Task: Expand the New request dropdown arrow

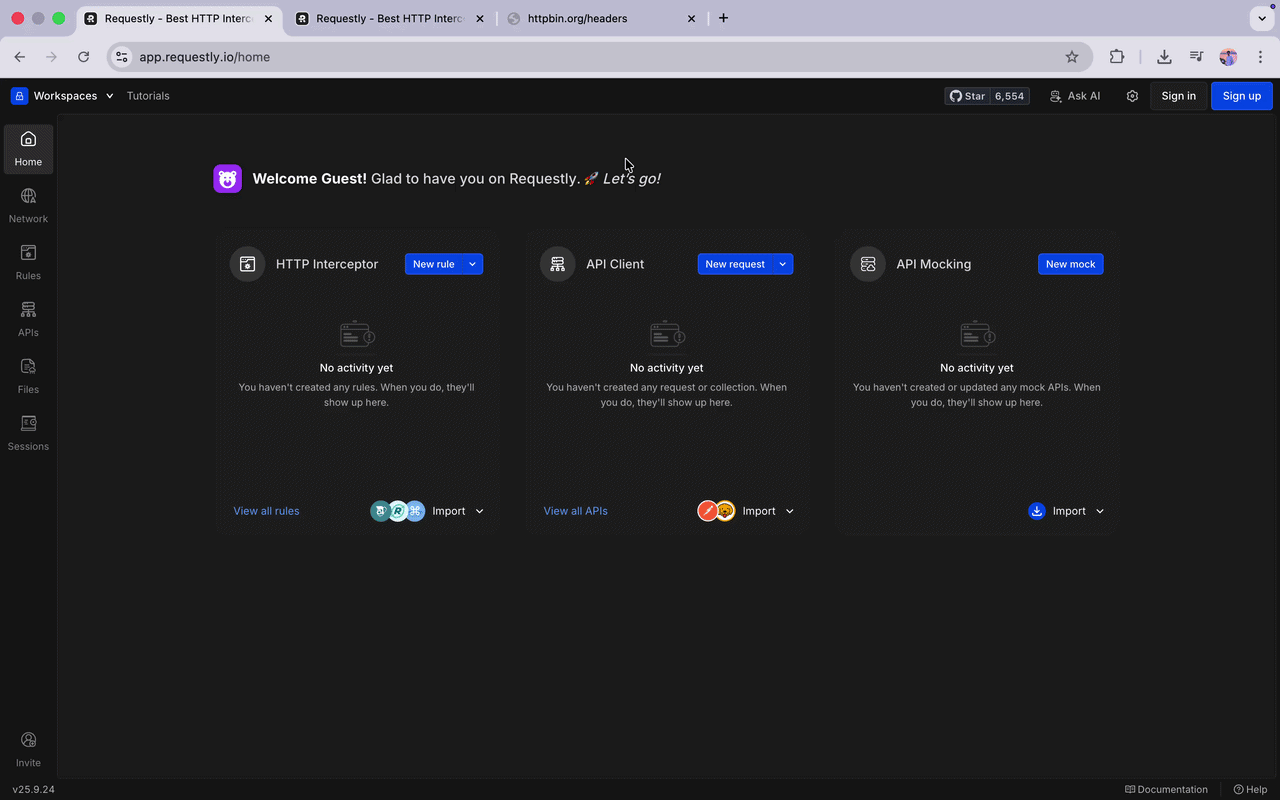Action: [x=783, y=264]
